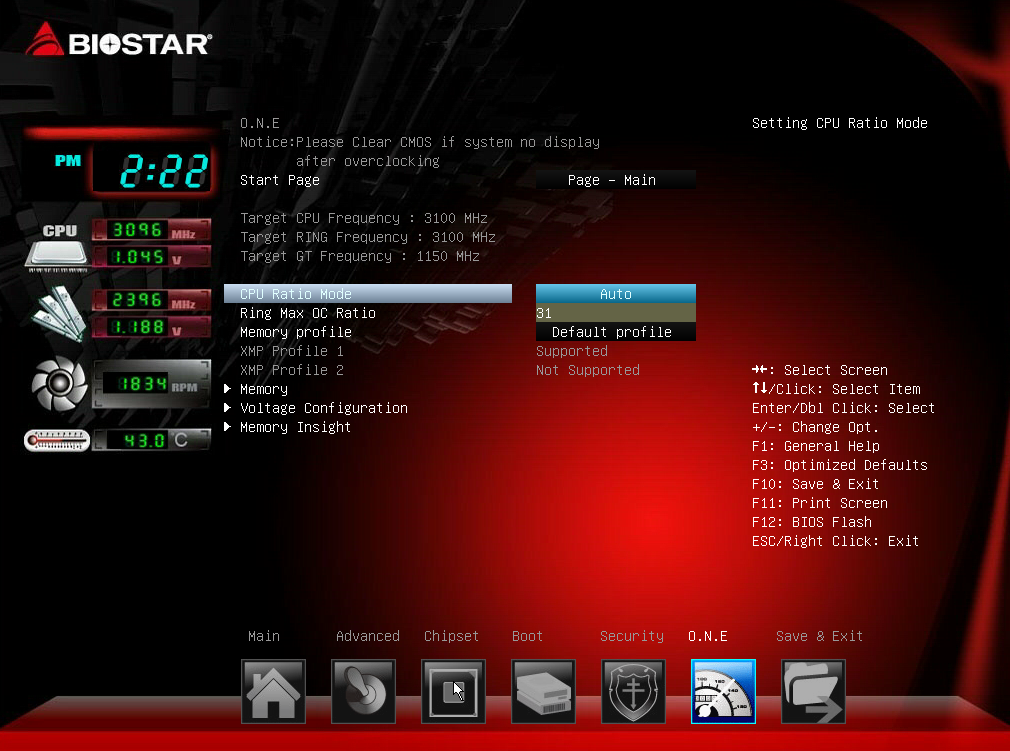Open the Memory Insight entry
Image resolution: width=1010 pixels, height=751 pixels.
(x=296, y=427)
